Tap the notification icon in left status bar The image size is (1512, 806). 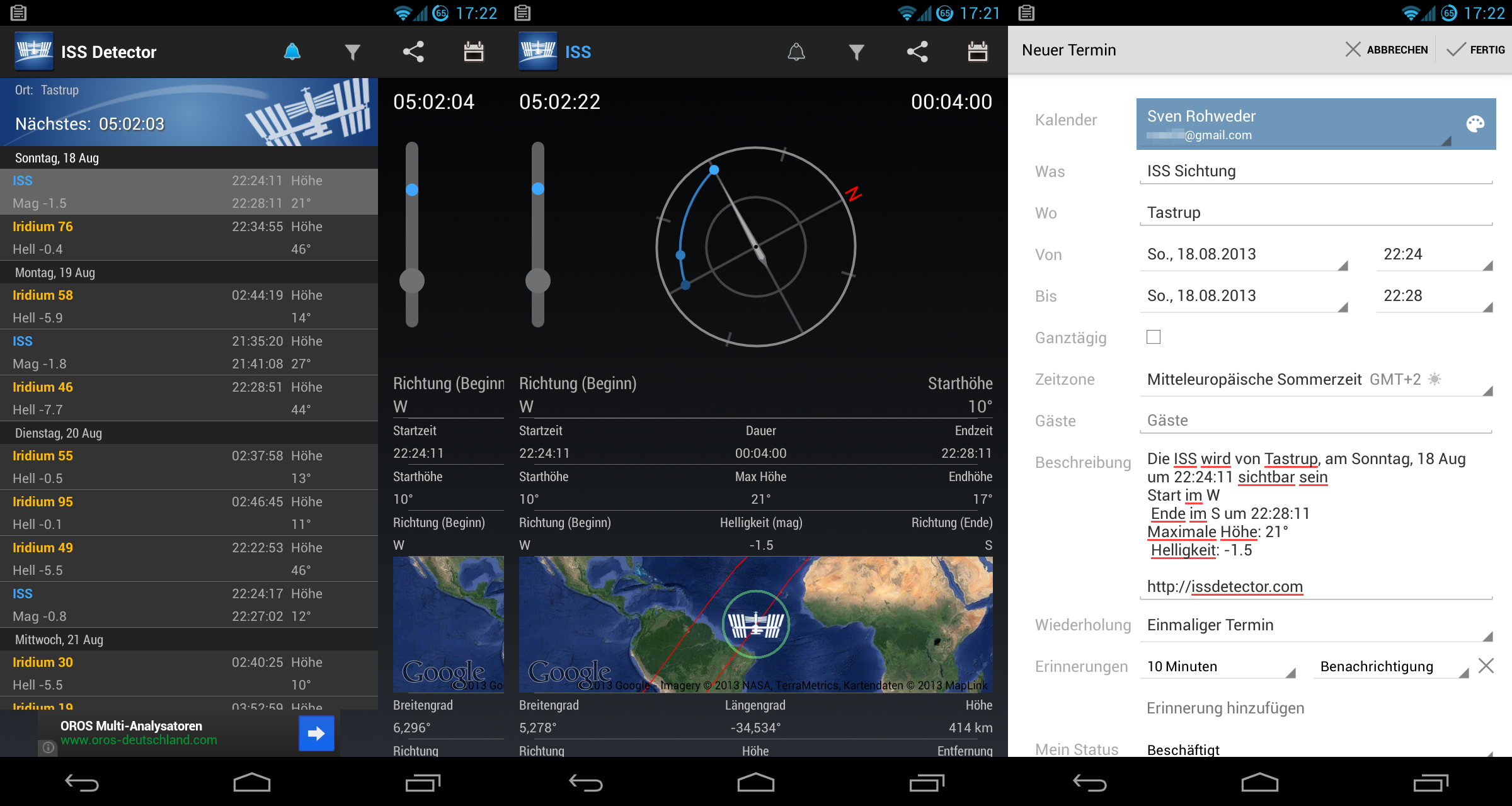[x=19, y=13]
